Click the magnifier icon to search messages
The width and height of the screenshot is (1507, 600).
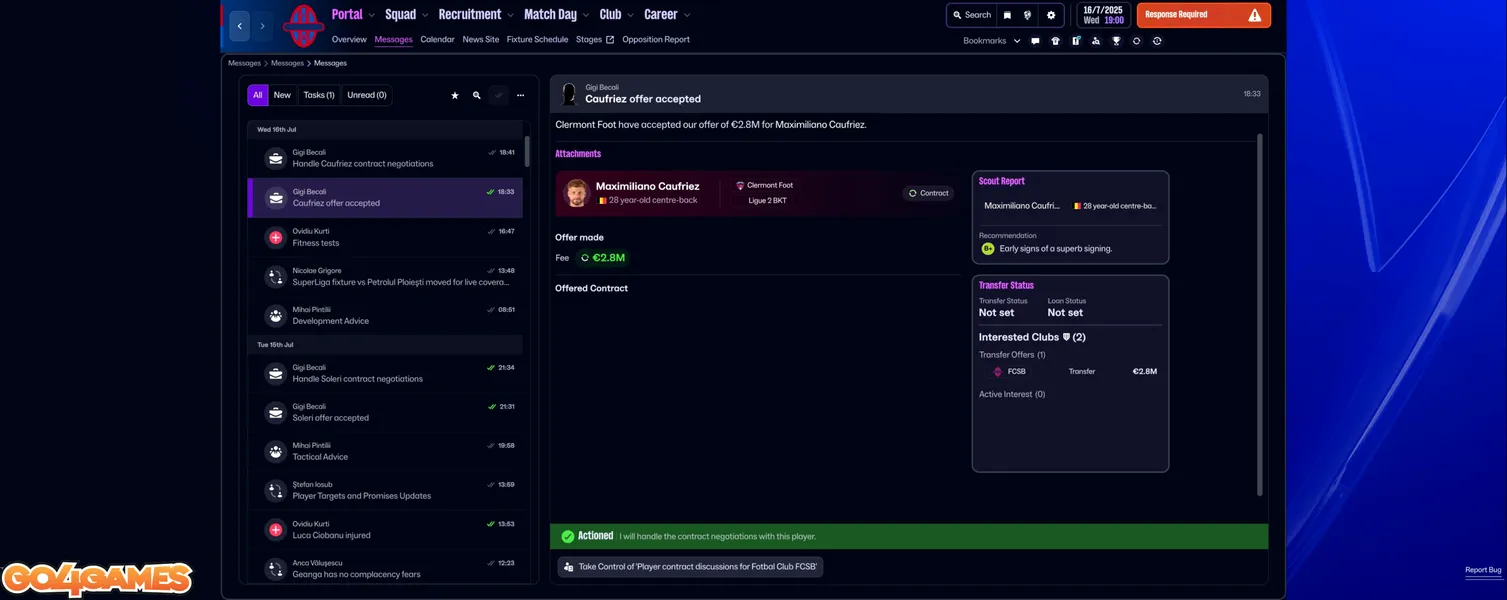(477, 95)
